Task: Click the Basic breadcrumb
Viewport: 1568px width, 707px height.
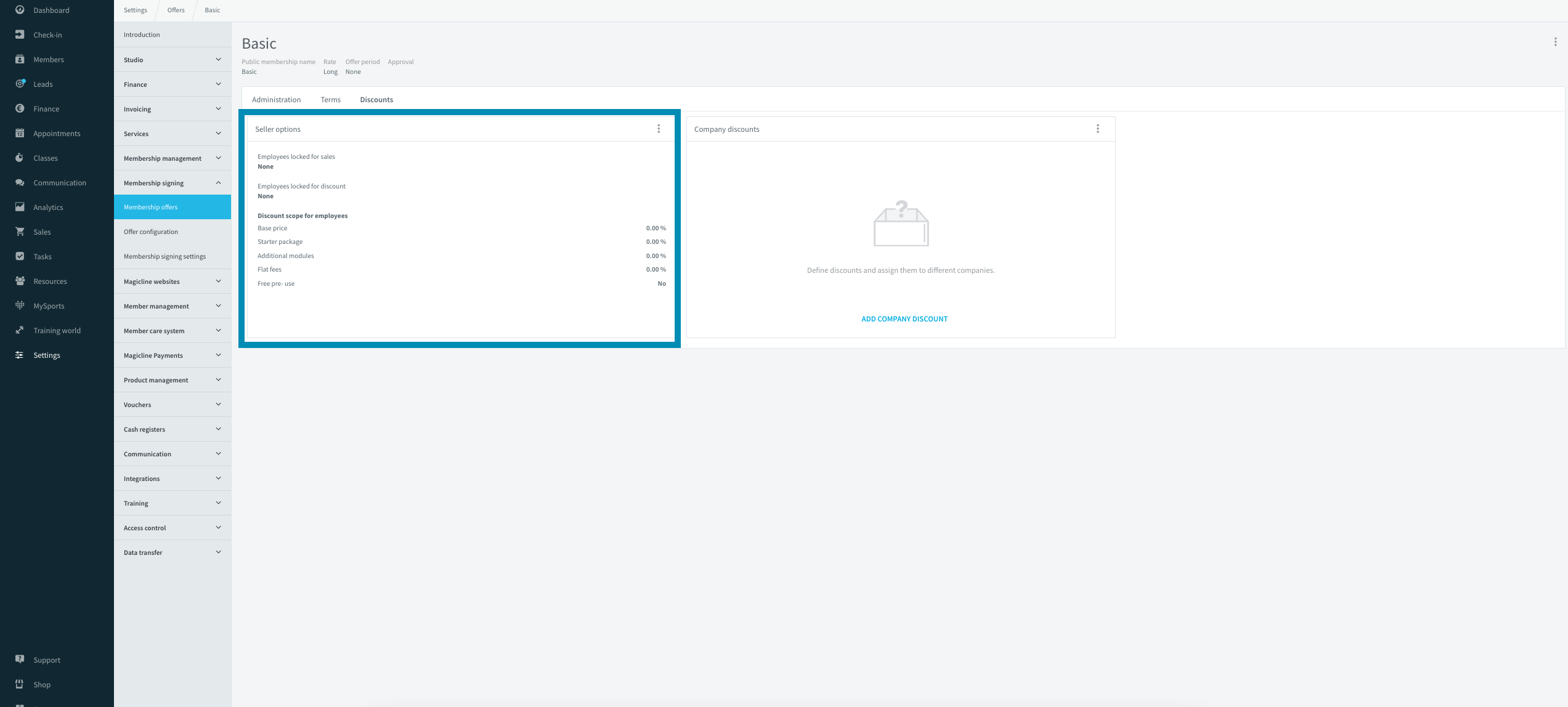Action: pyautogui.click(x=212, y=10)
